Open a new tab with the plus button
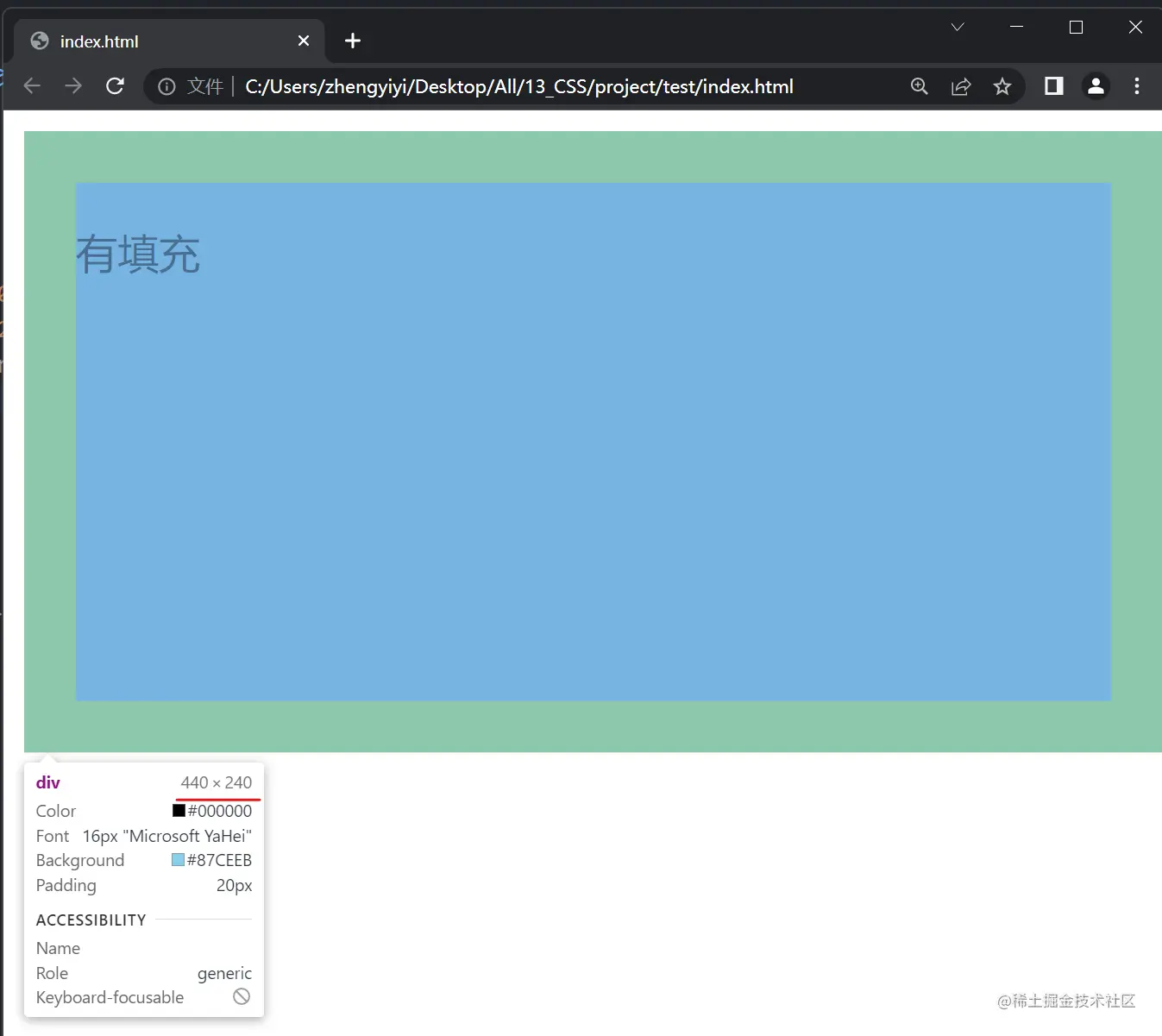Image resolution: width=1162 pixels, height=1036 pixels. point(353,41)
